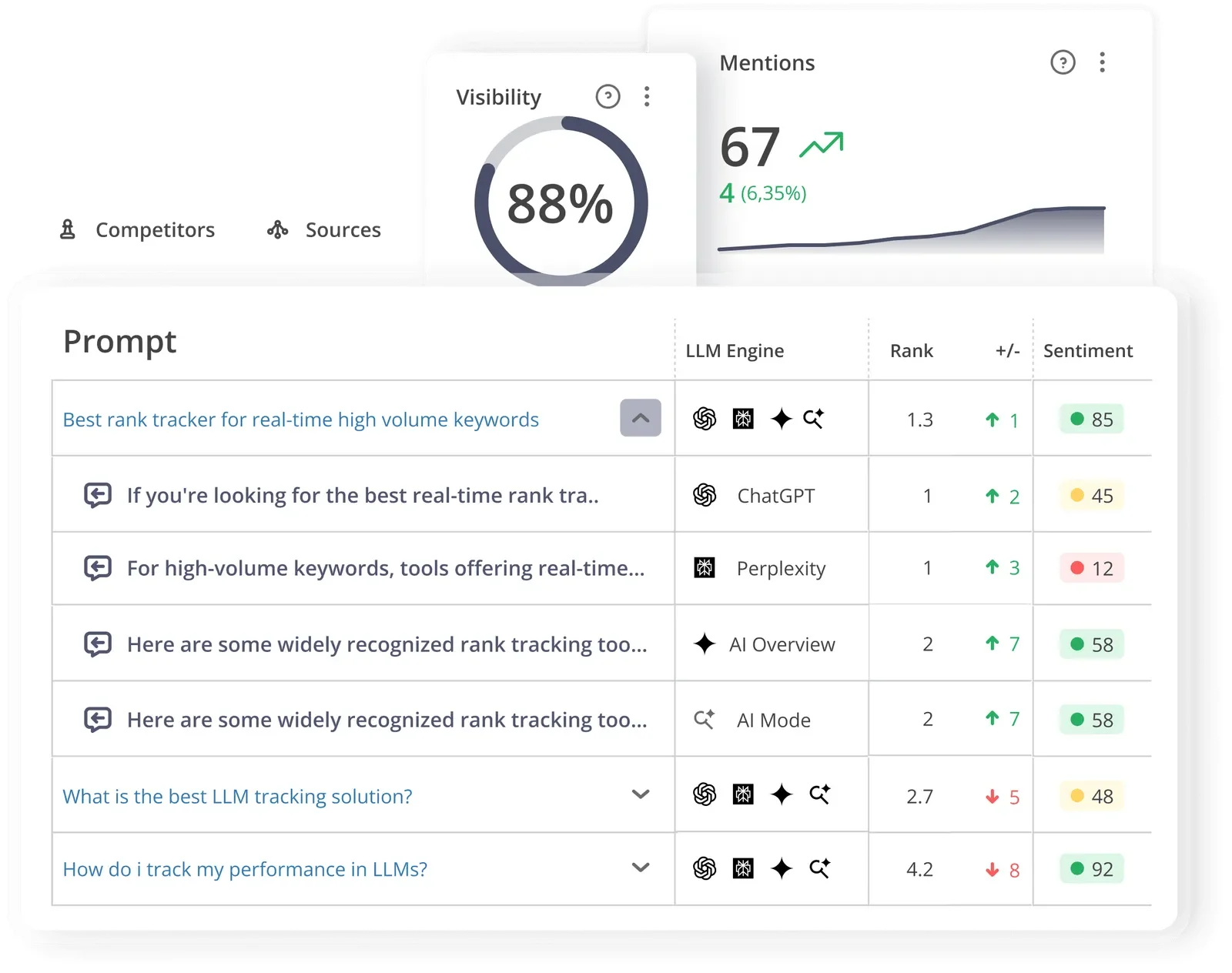Viewport: 1232px width, 973px height.
Task: Open widely recognized response in AI Mode row
Action: pyautogui.click(x=387, y=720)
